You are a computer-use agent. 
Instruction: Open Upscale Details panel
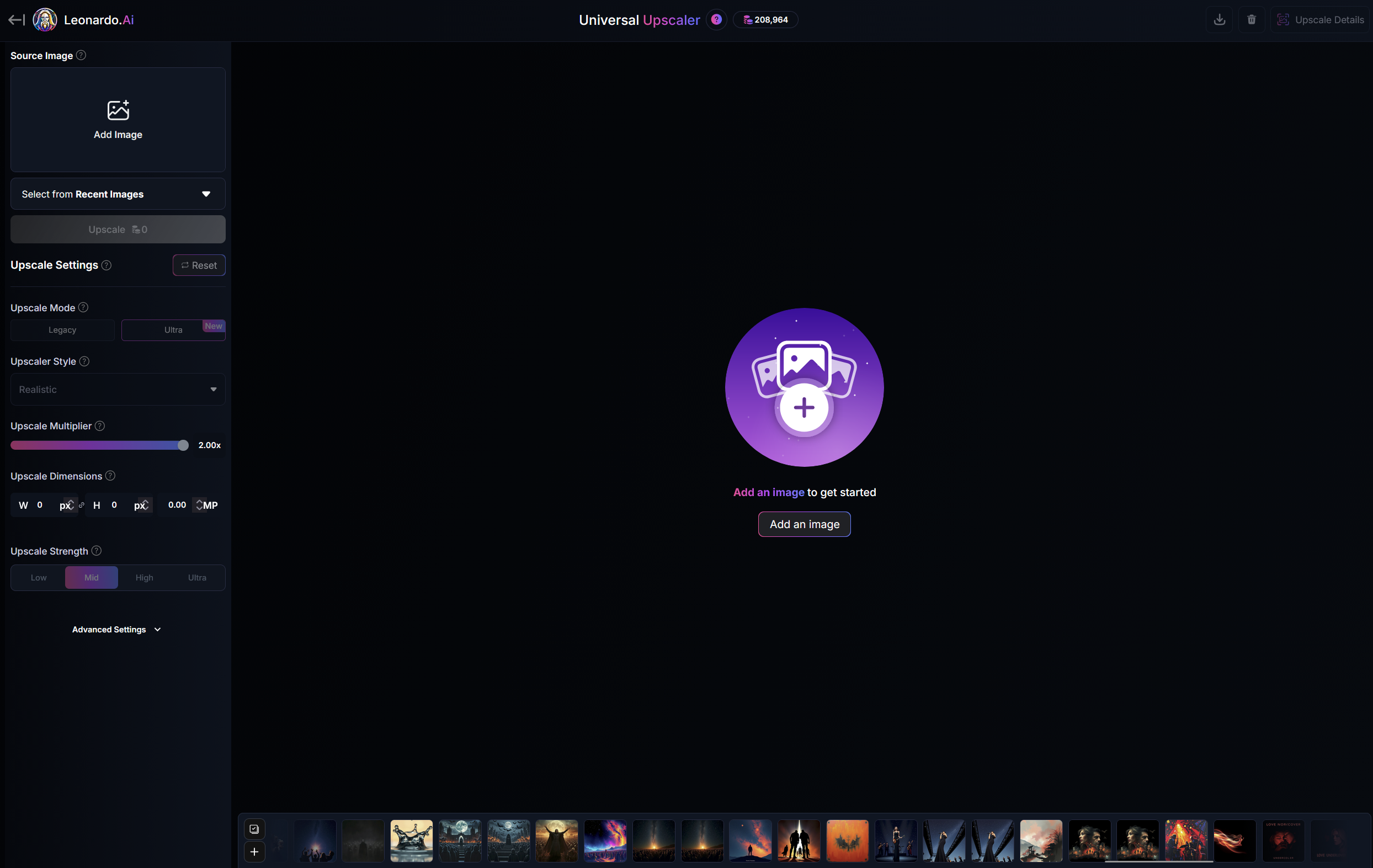(1321, 20)
